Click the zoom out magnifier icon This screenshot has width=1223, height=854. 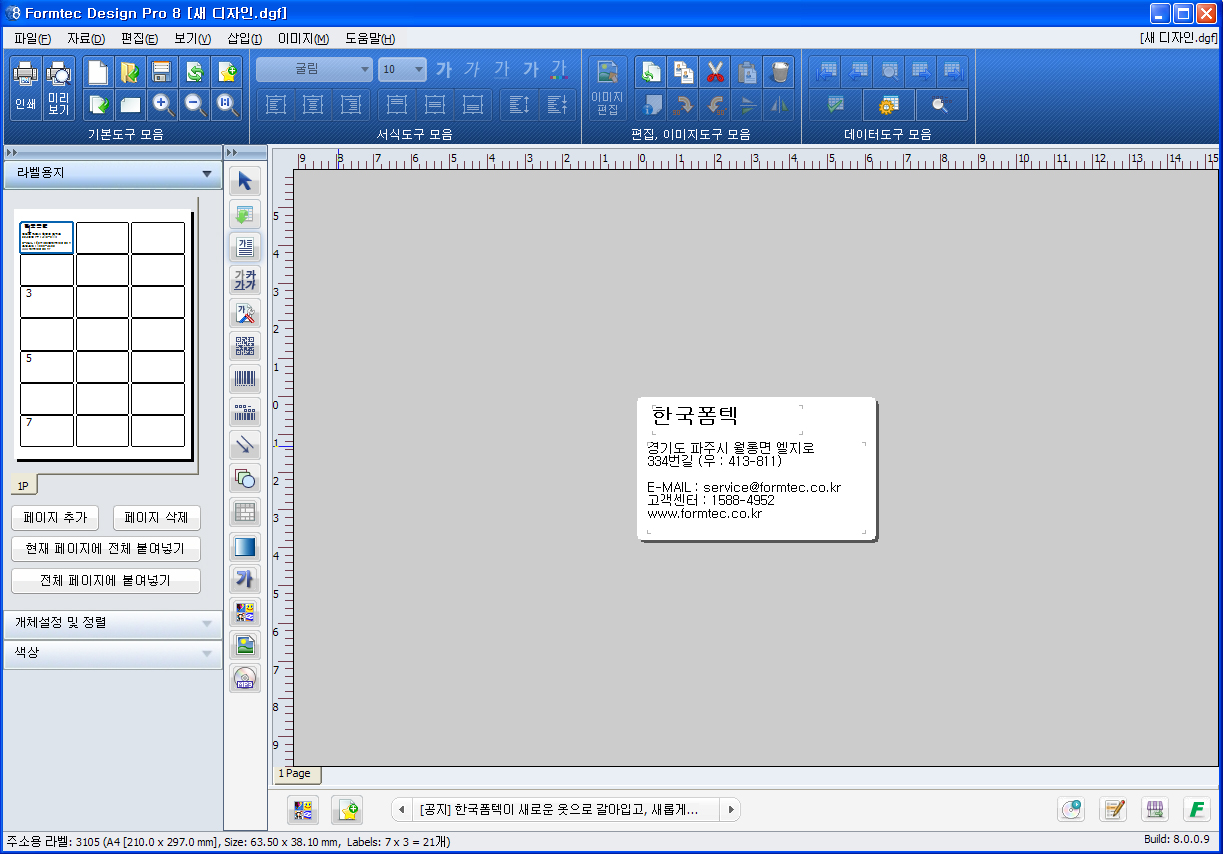pos(194,104)
